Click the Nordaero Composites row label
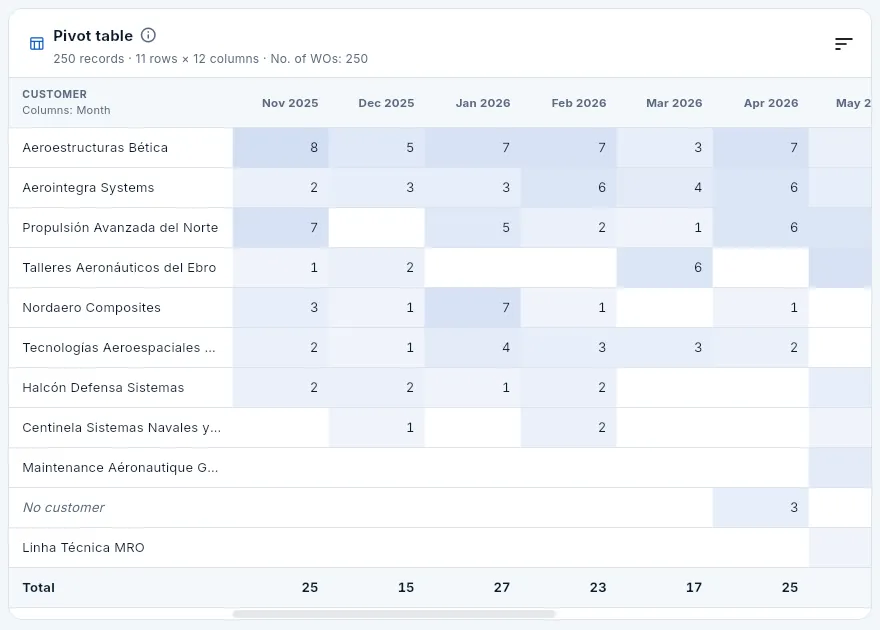This screenshot has height=630, width=880. (91, 307)
